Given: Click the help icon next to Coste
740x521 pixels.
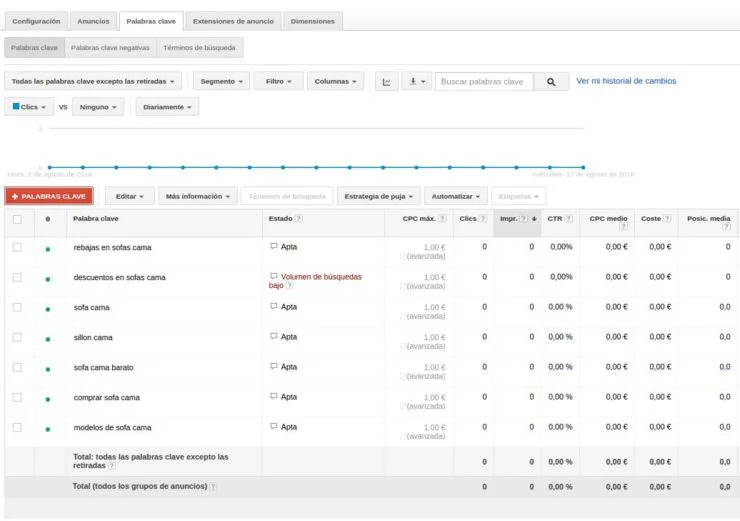Looking at the screenshot, I should (x=667, y=218).
